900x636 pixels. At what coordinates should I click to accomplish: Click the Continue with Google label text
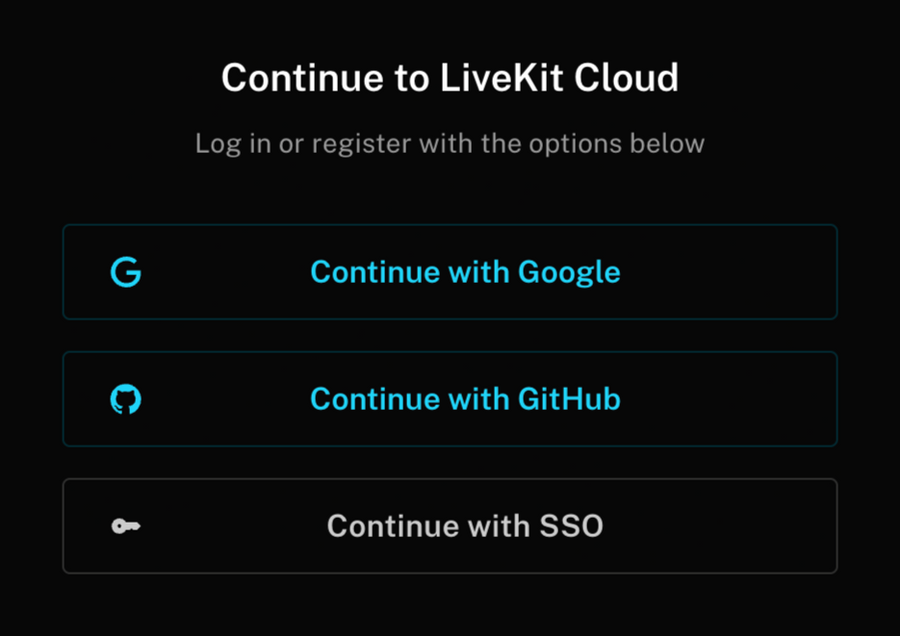coord(464,271)
